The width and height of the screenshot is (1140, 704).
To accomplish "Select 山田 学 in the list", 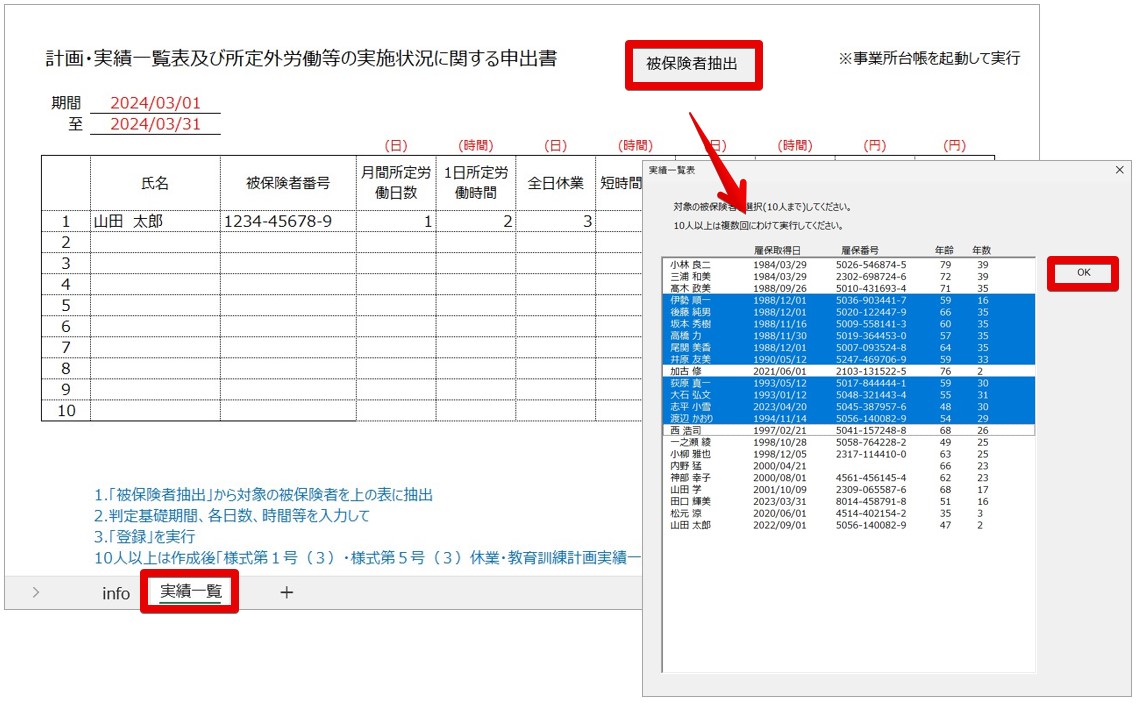I will coord(848,489).
